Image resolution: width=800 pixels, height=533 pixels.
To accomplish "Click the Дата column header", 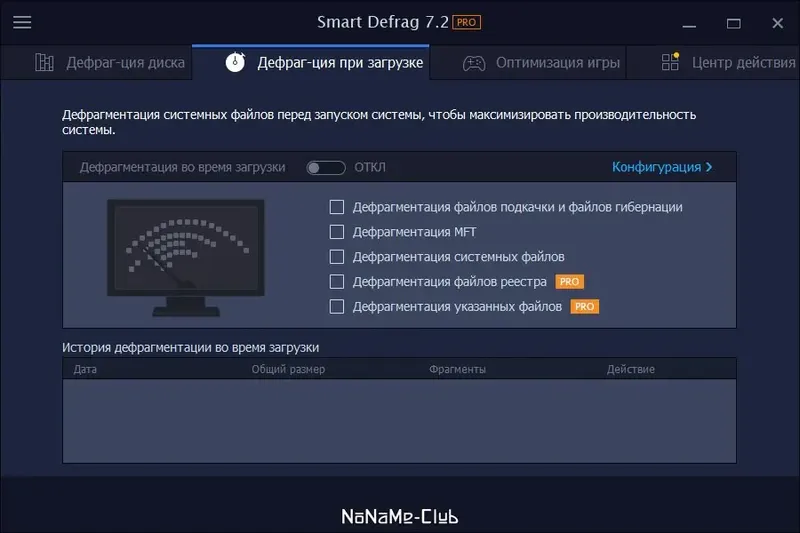I will [85, 369].
